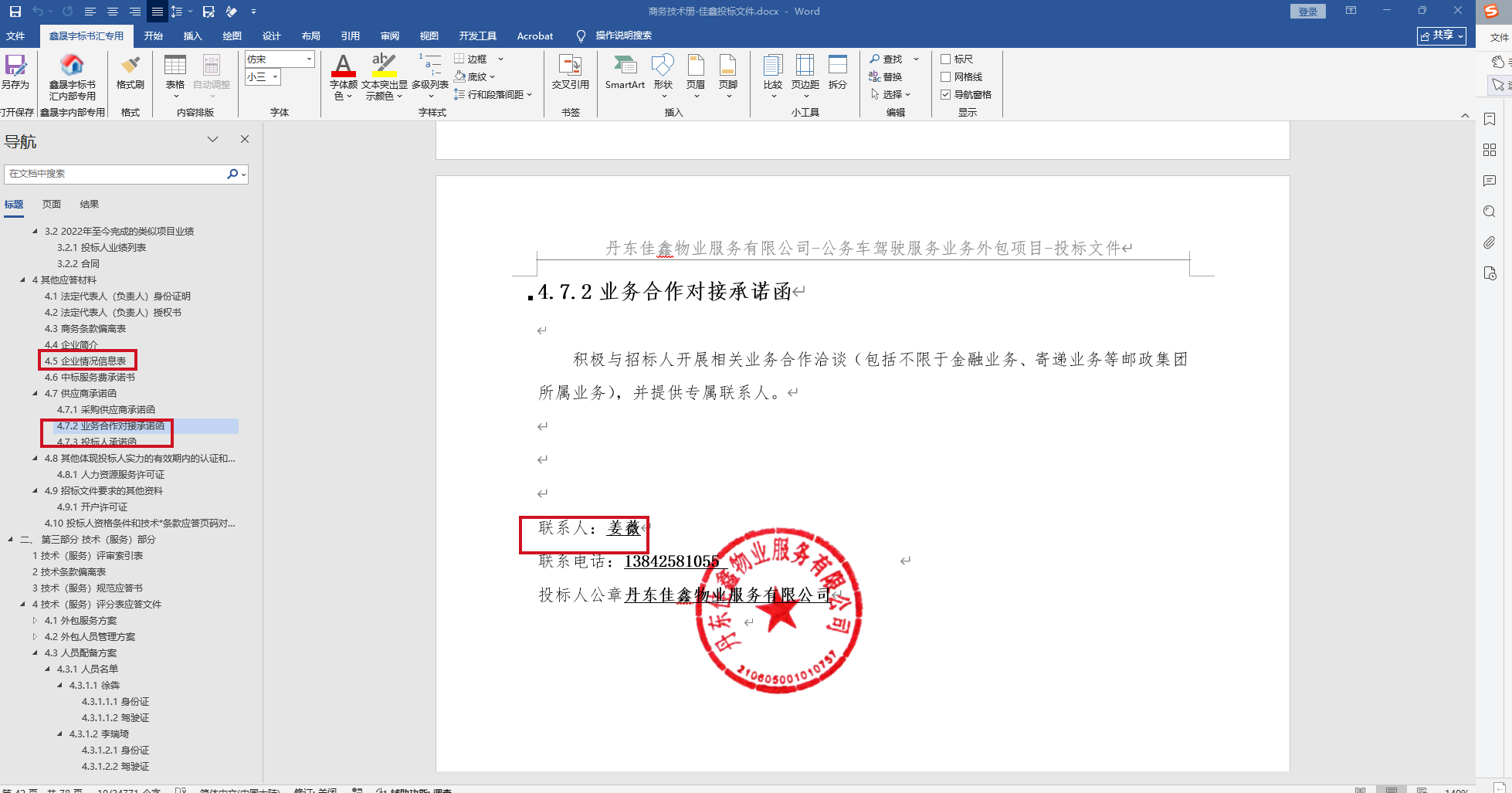Open the 文件 File menu
The width and height of the screenshot is (1512, 793).
pyautogui.click(x=15, y=36)
